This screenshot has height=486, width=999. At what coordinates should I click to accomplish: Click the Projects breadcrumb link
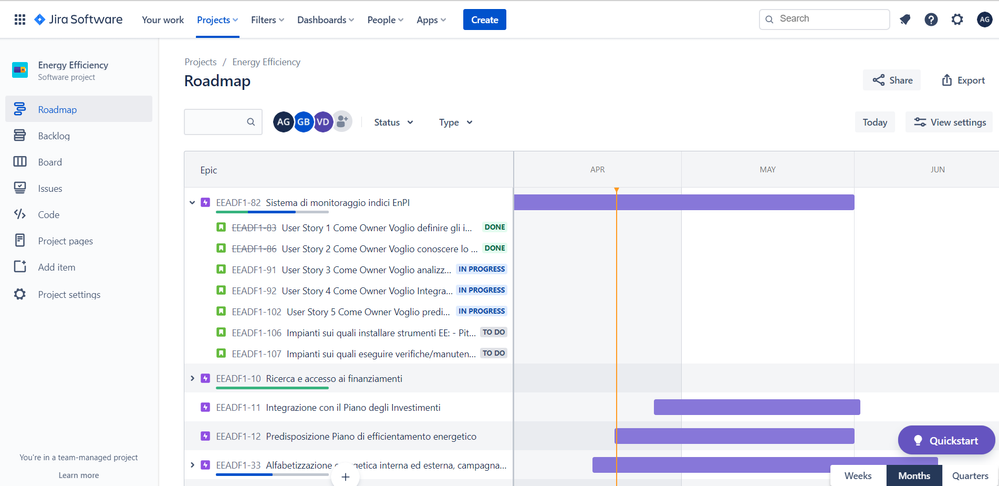[x=200, y=62]
